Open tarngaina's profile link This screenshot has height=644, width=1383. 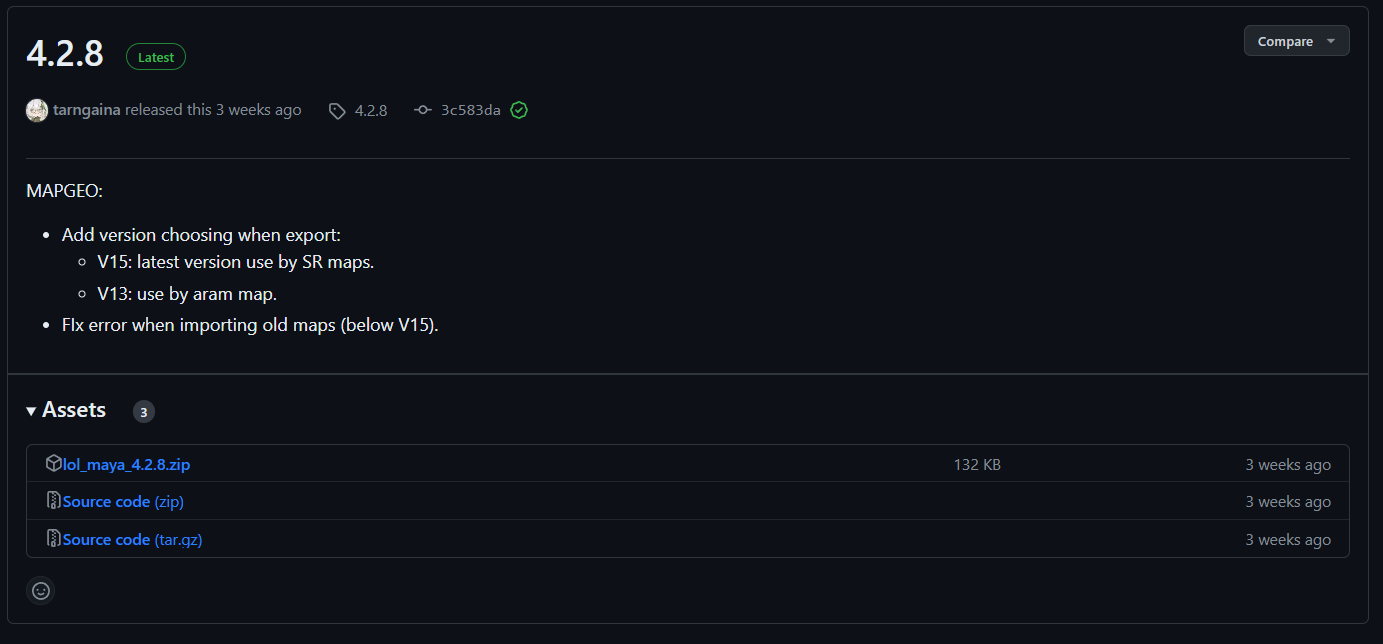tap(86, 110)
